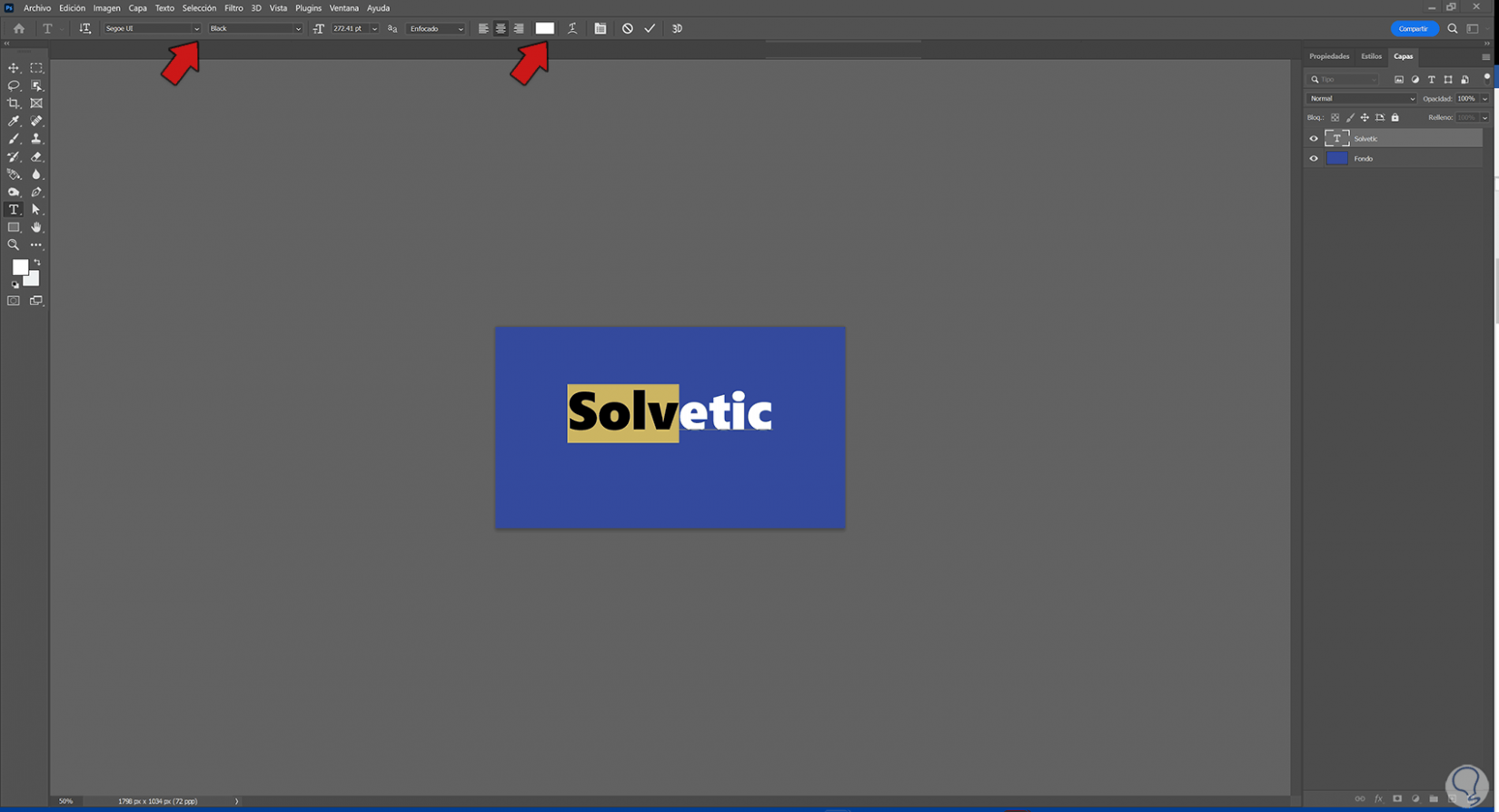
Task: Open the Normal blend mode dropdown
Action: pos(1362,98)
